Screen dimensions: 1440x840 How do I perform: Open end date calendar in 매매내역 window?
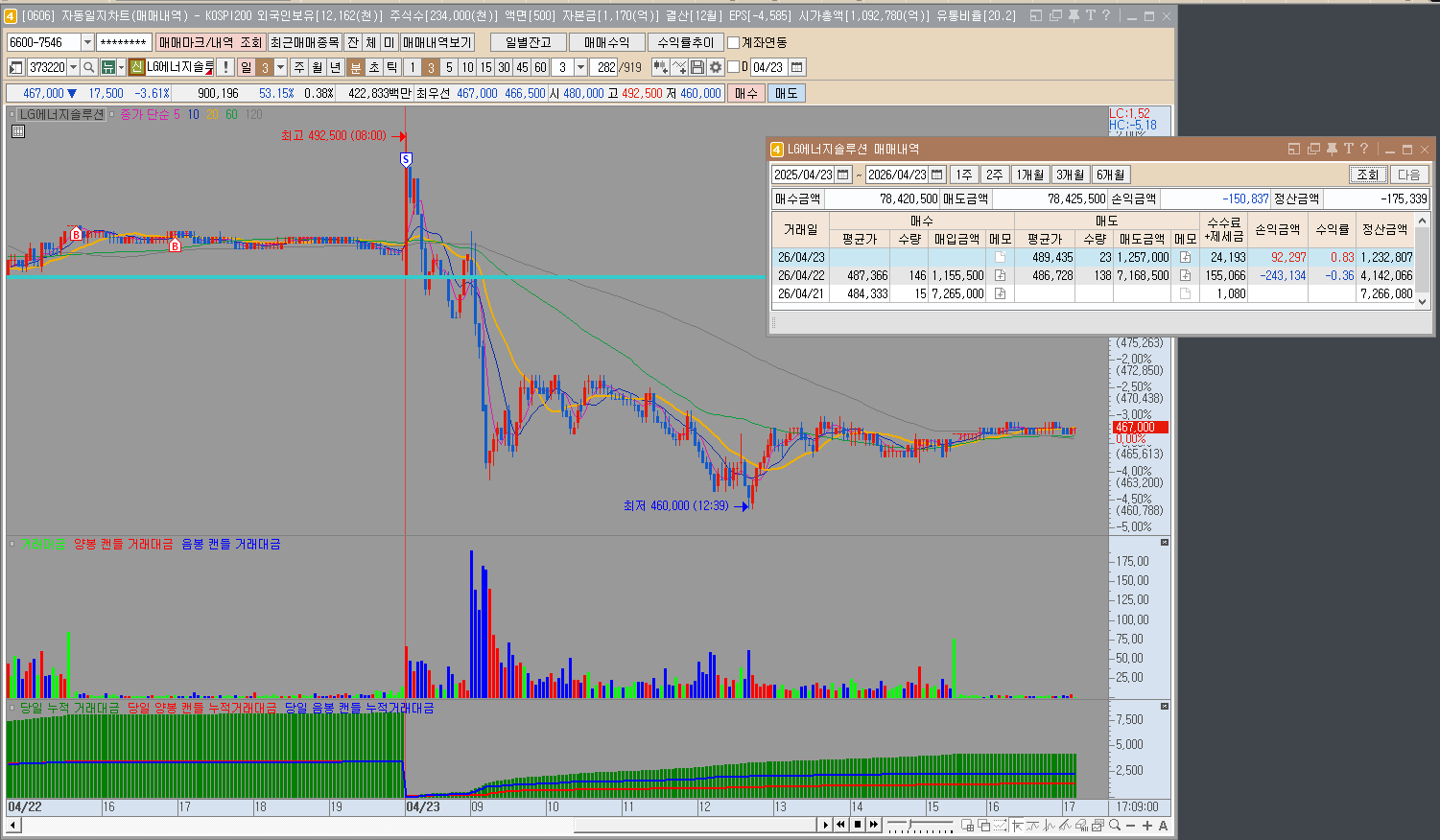tap(937, 175)
